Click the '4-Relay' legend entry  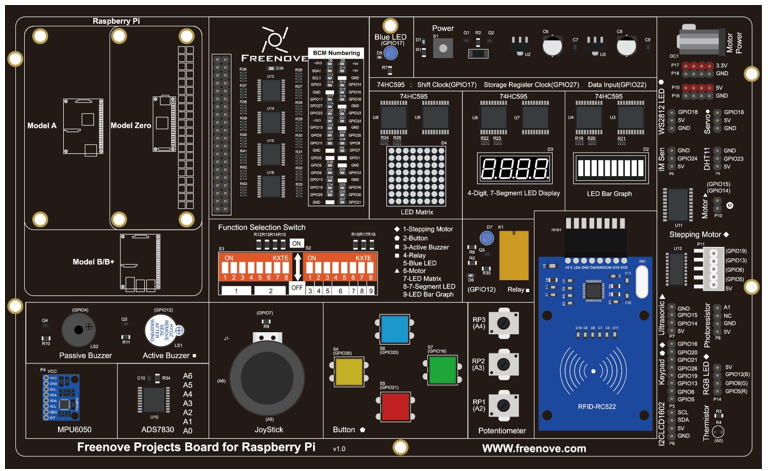point(414,255)
